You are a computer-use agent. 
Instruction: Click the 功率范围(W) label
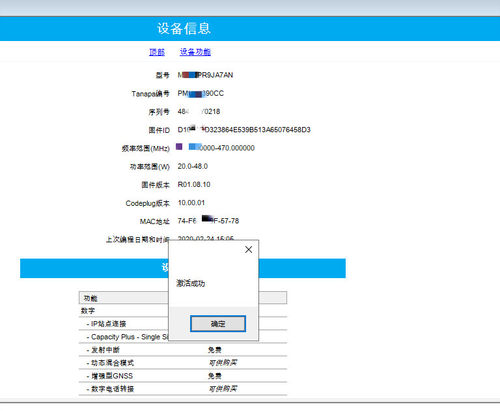[x=150, y=166]
